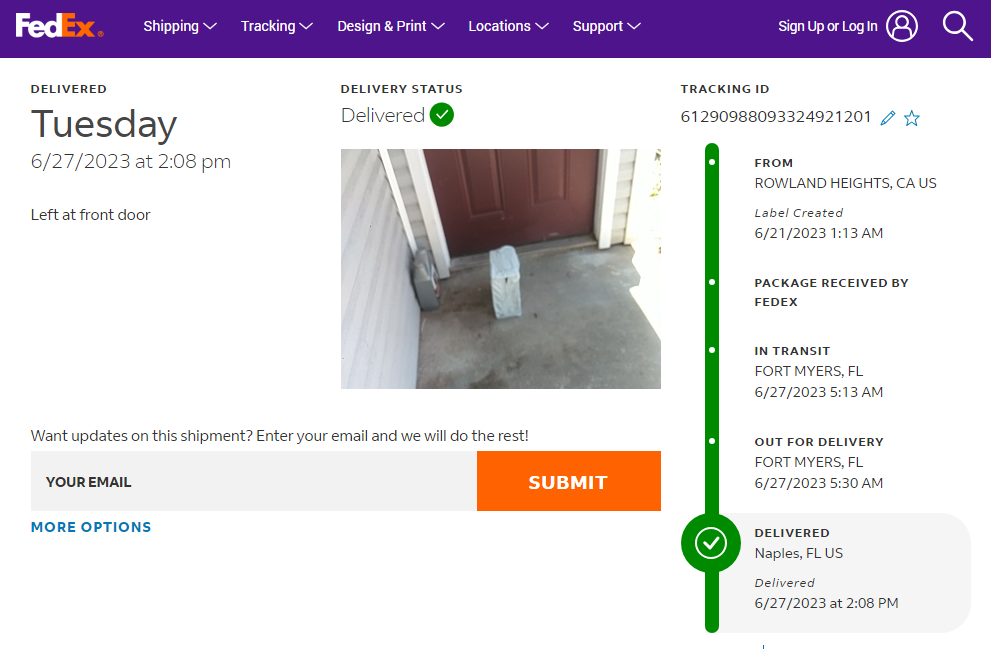Image resolution: width=991 pixels, height=649 pixels.
Task: Expand the Tracking dropdown
Action: [277, 26]
